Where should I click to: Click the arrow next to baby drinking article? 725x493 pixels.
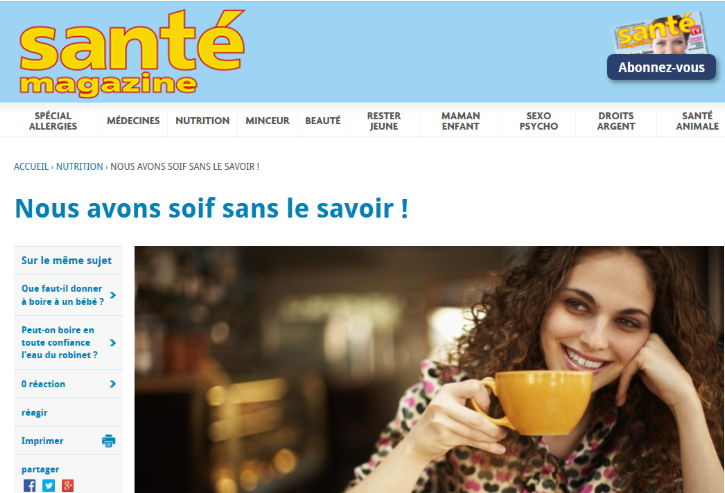(112, 295)
